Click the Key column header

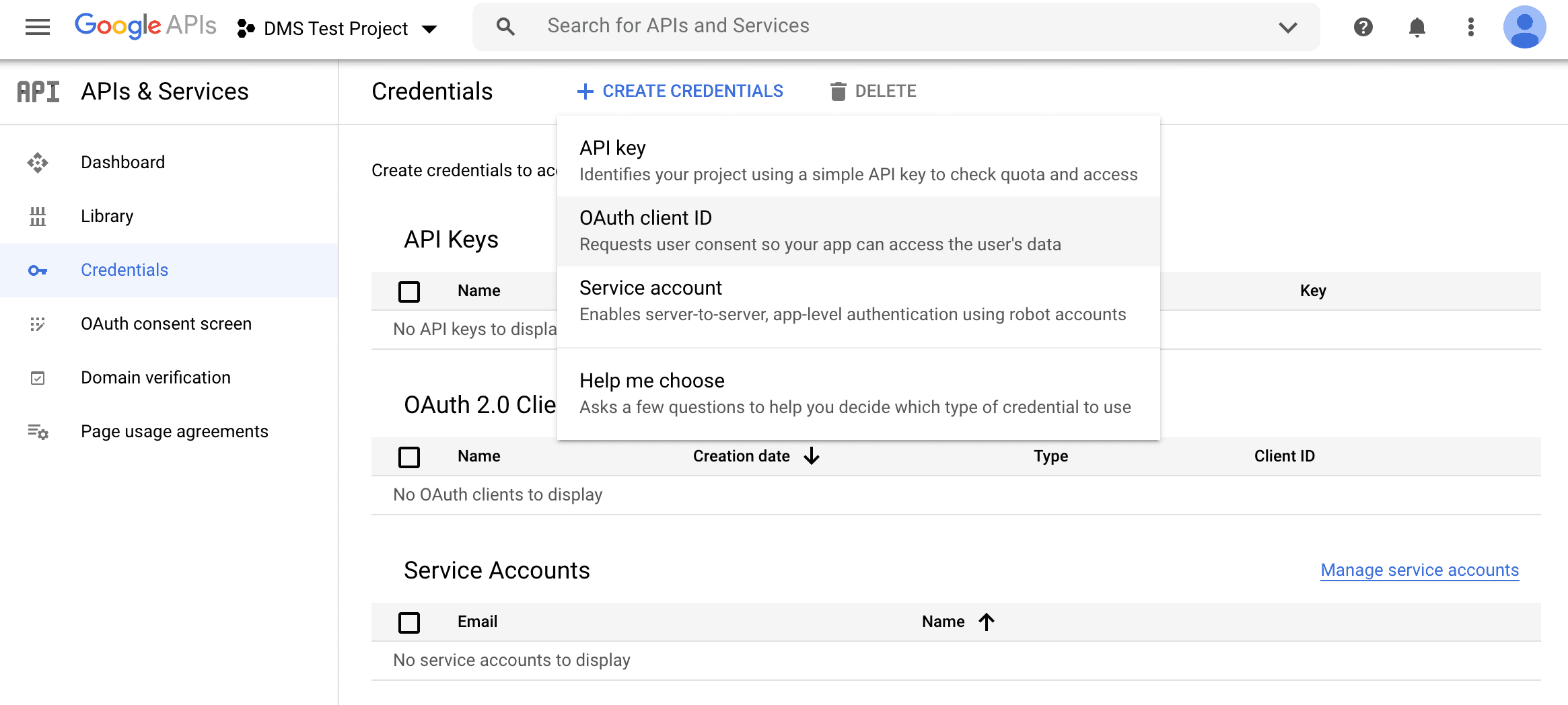click(x=1313, y=291)
